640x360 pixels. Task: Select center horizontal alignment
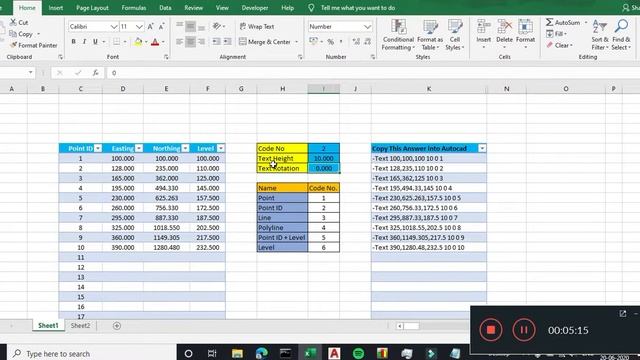[191, 42]
